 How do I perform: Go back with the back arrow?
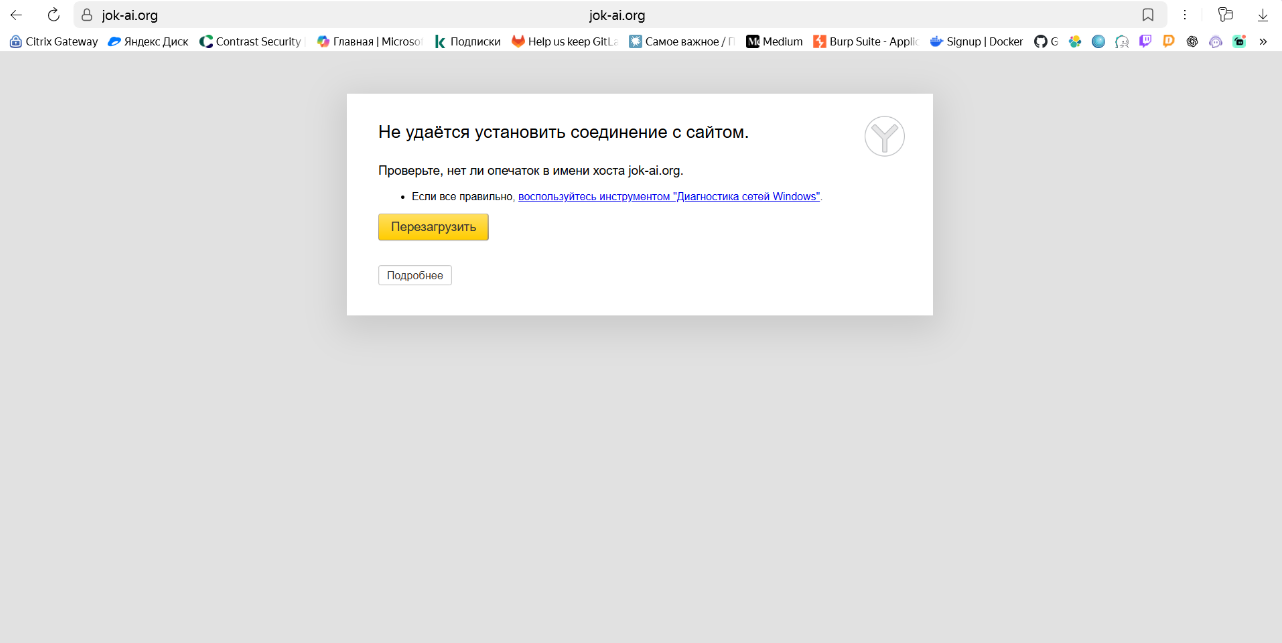pyautogui.click(x=16, y=15)
